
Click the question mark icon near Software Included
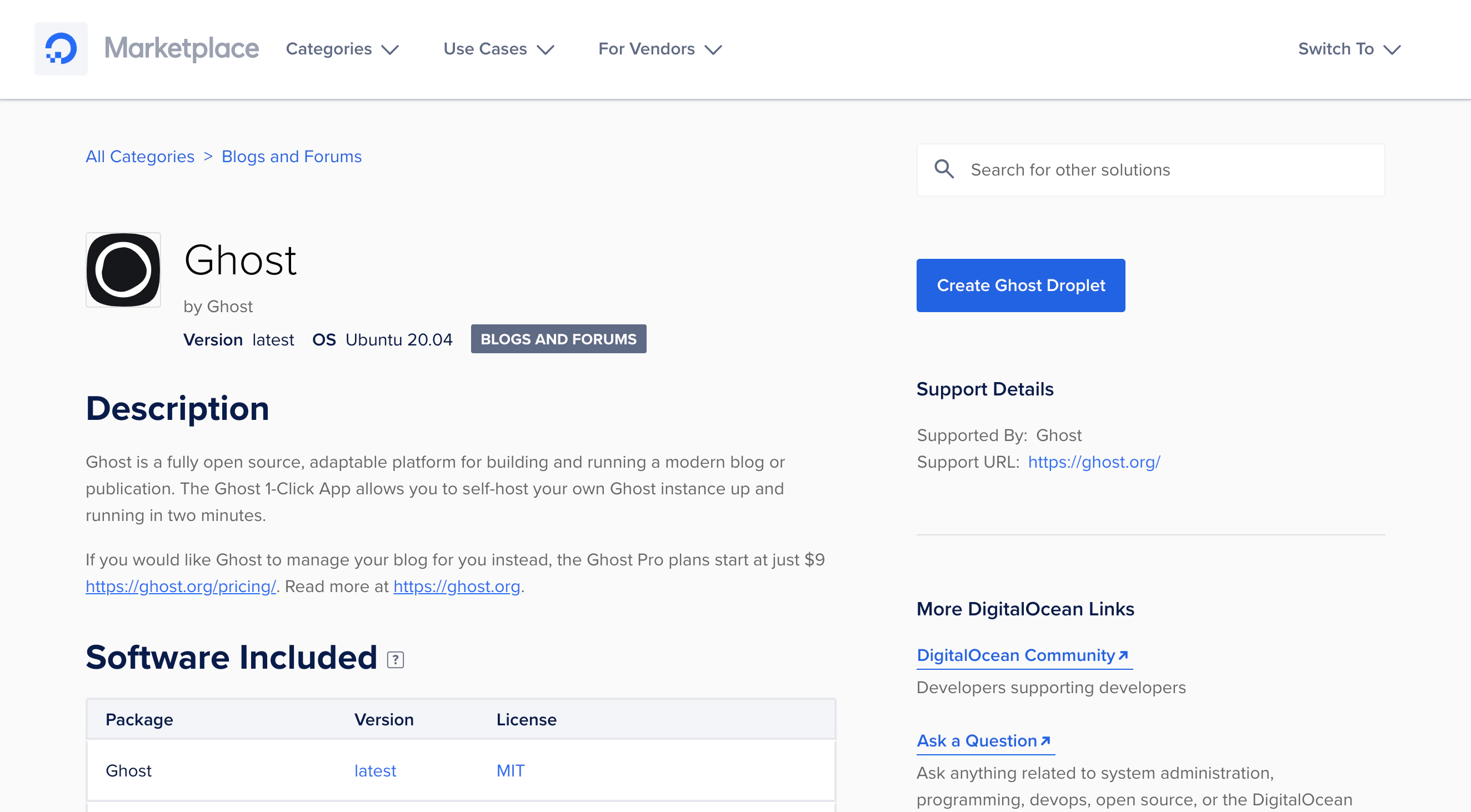point(396,659)
